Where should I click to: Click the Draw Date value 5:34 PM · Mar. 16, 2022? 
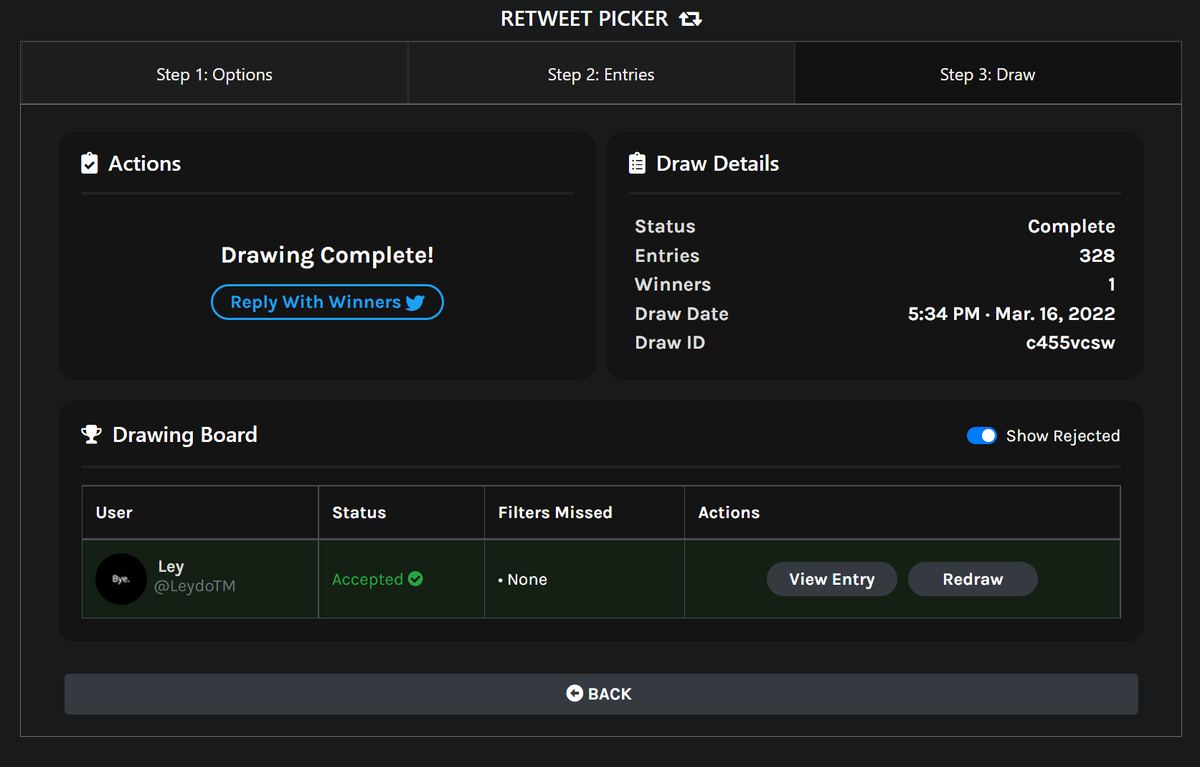[1011, 313]
